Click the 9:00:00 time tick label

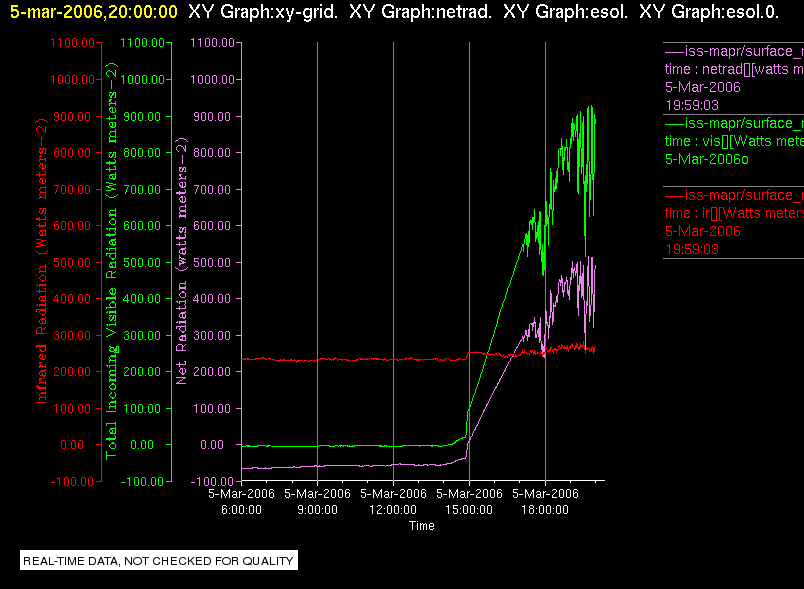(317, 510)
